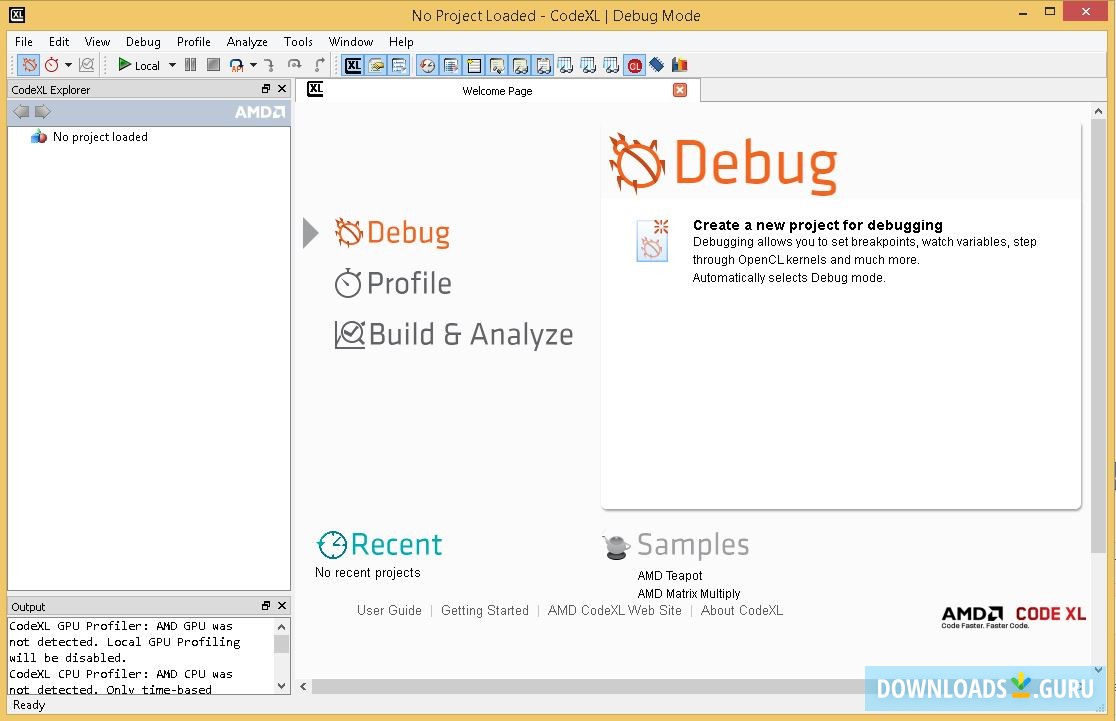Click the Pause debugging toolbar icon
The height and width of the screenshot is (721, 1116).
click(190, 65)
